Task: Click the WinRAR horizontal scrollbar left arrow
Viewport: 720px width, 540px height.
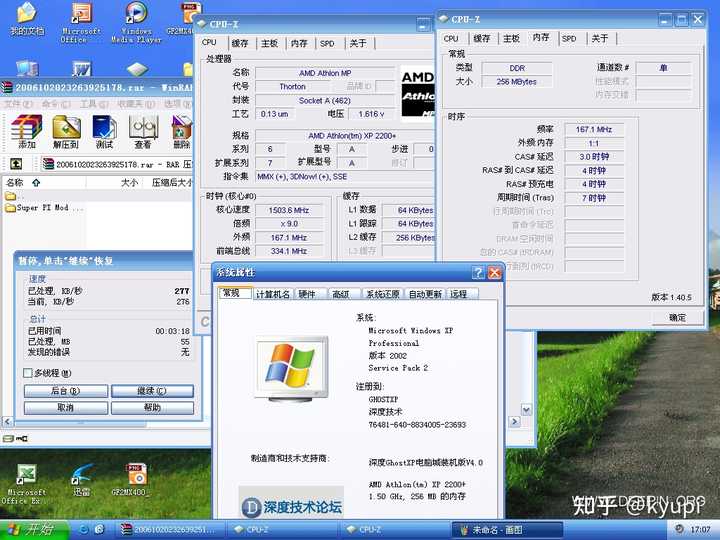Action: [x=7, y=421]
